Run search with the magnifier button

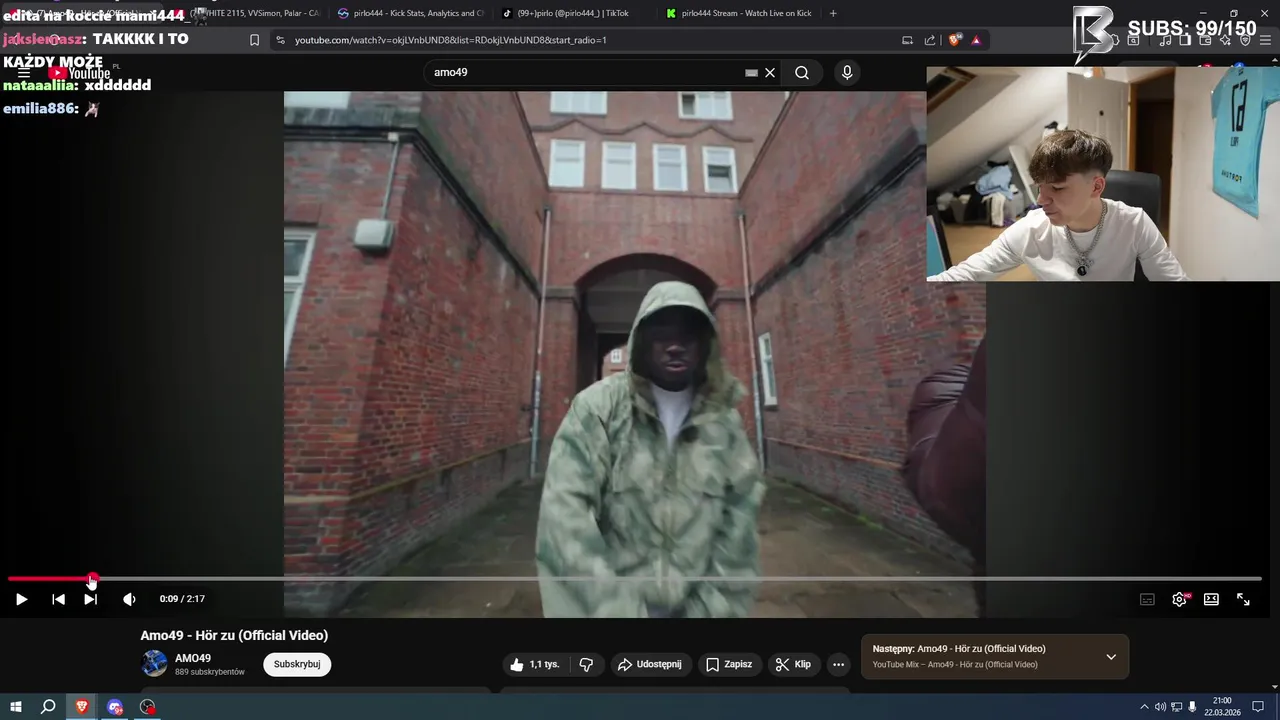point(802,72)
